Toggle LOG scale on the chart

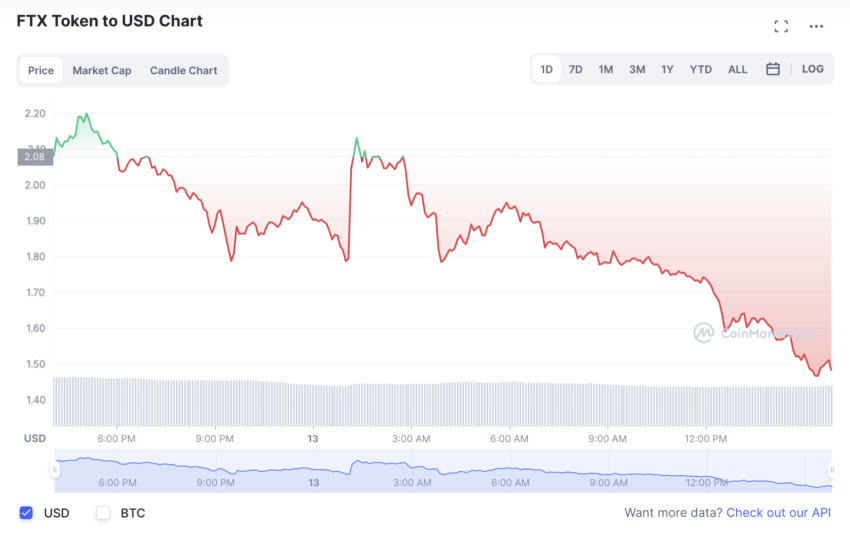coord(813,69)
